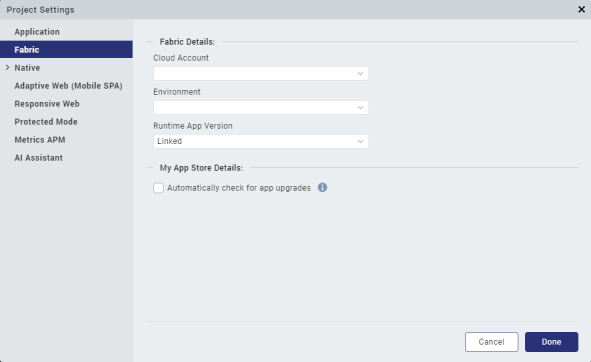This screenshot has height=362, width=591.
Task: Click the Linked value in Runtime App Version
Action: tap(170, 141)
